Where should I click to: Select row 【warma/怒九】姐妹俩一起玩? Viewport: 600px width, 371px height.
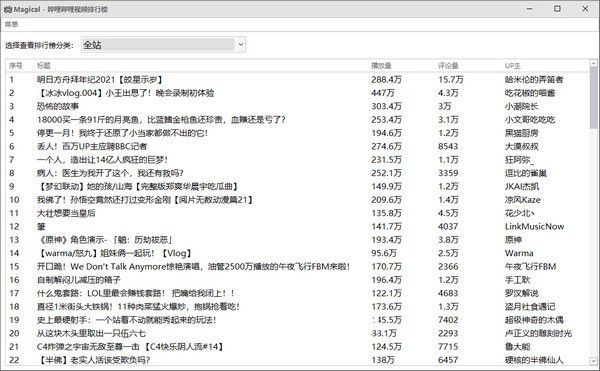tap(298, 253)
